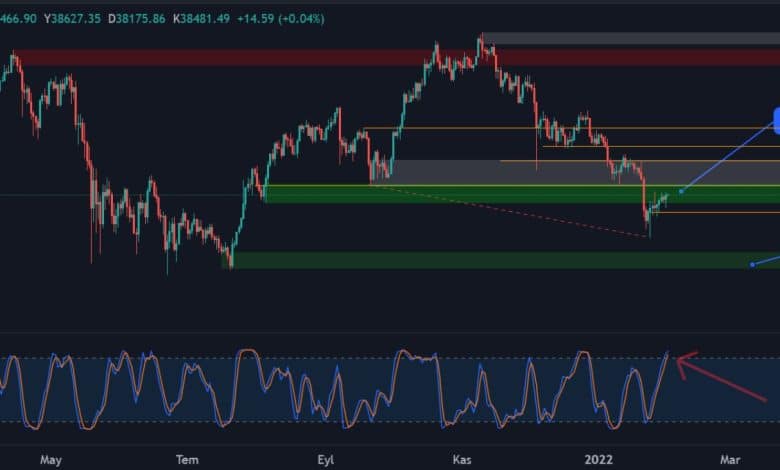Click the Kas label on the time axis
Screen dimensions: 780x470
(x=462, y=459)
